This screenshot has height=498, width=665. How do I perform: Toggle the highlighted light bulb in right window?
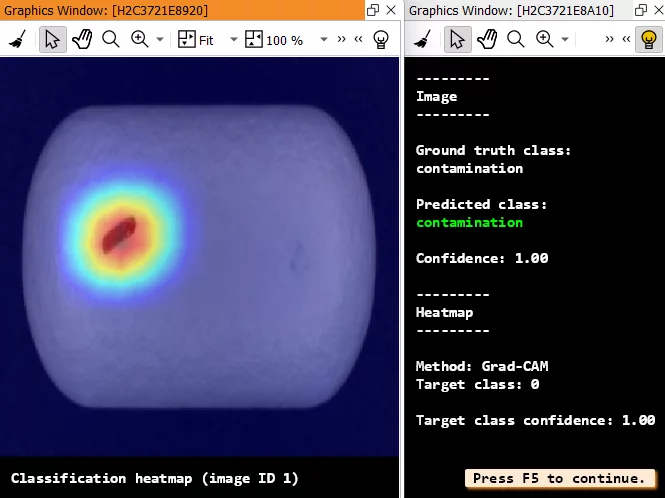click(x=648, y=40)
